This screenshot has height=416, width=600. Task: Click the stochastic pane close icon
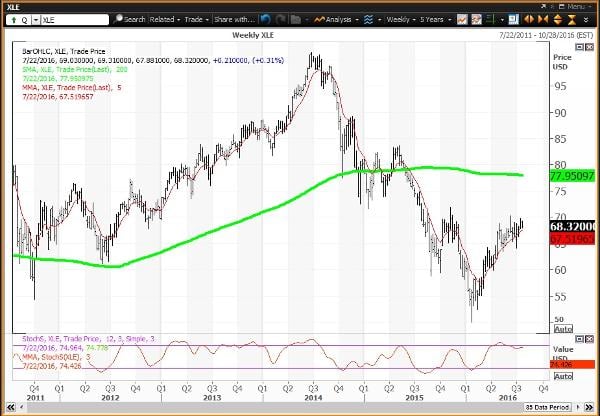(x=589, y=339)
